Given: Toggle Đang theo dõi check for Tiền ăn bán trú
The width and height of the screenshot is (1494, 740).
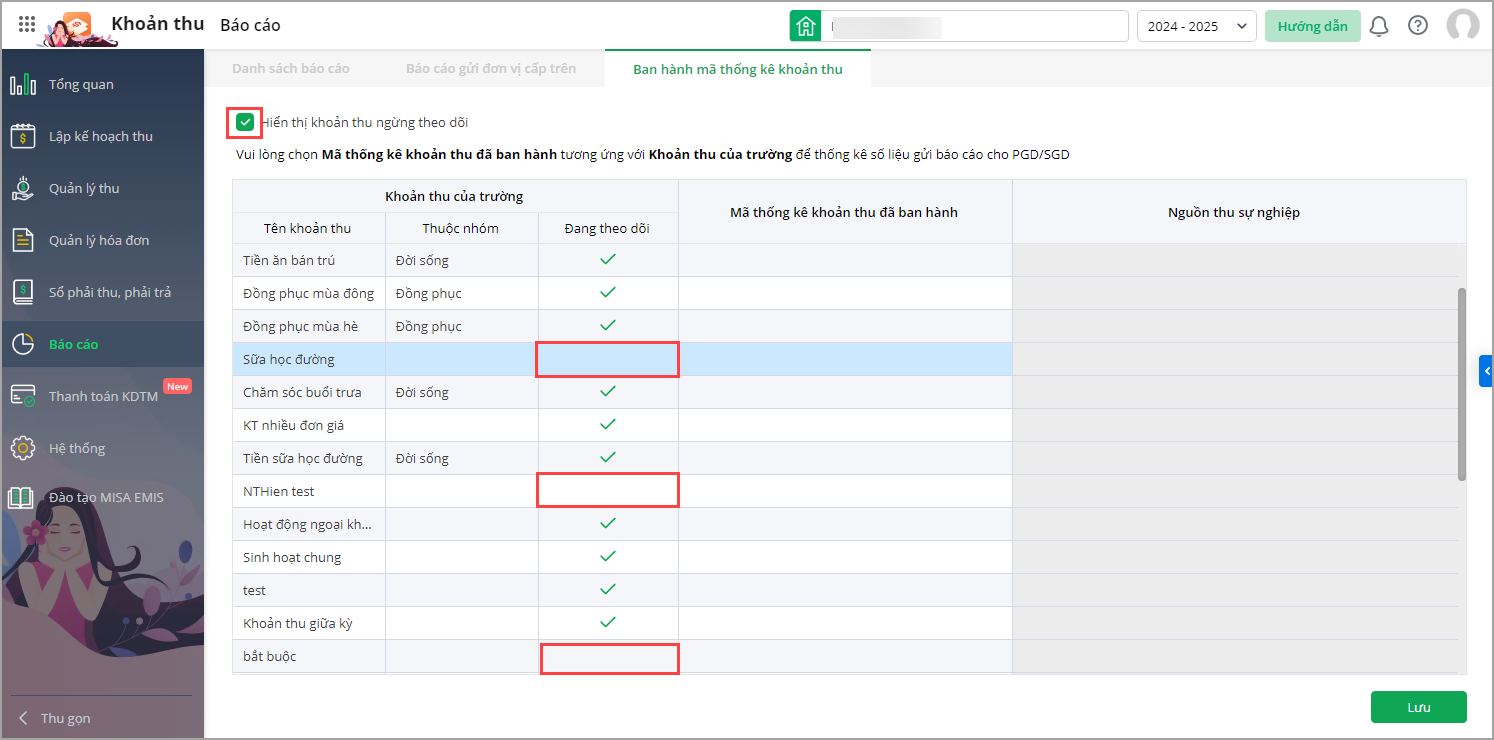Looking at the screenshot, I should pyautogui.click(x=607, y=260).
